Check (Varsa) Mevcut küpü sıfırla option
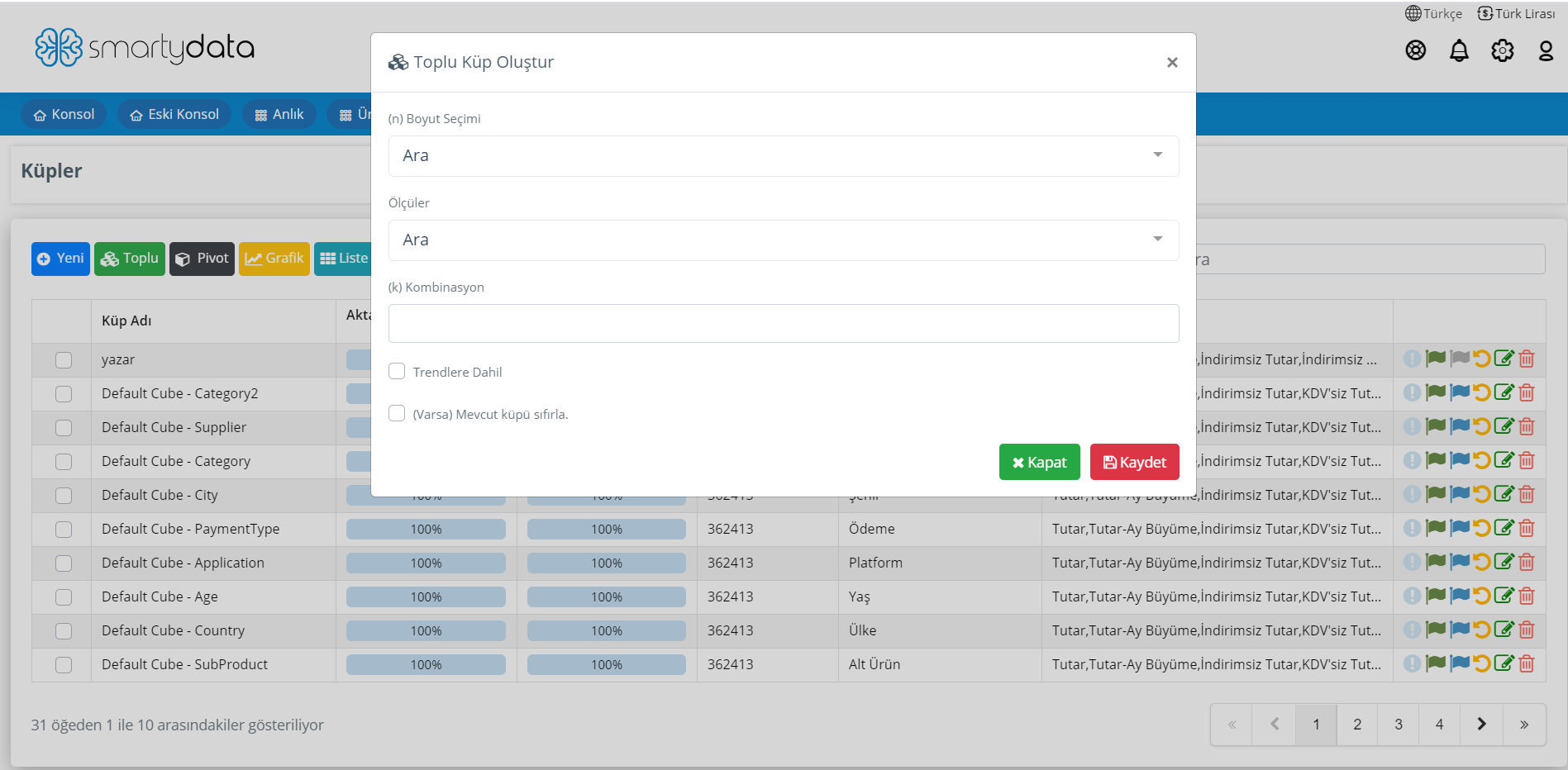The width and height of the screenshot is (1568, 770). (397, 413)
